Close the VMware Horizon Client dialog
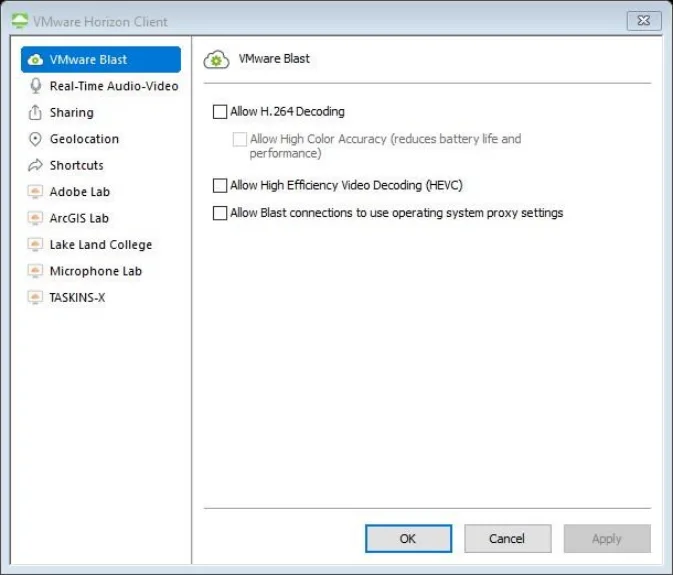The width and height of the screenshot is (673, 575). (x=644, y=21)
